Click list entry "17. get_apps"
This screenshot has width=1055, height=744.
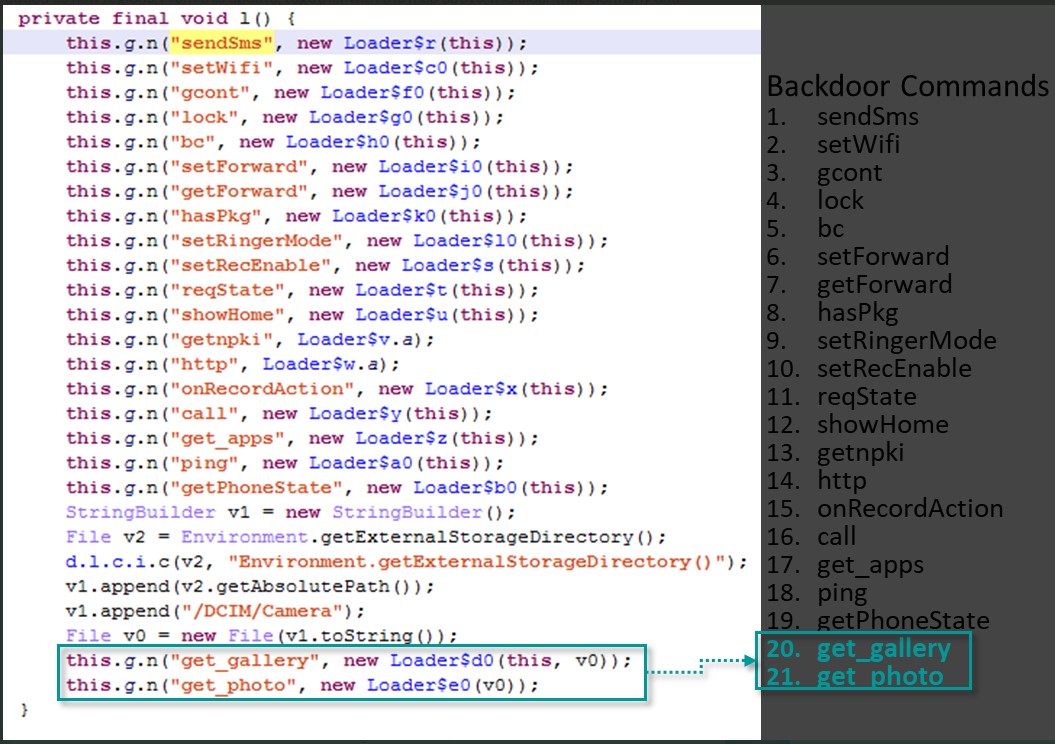click(846, 565)
